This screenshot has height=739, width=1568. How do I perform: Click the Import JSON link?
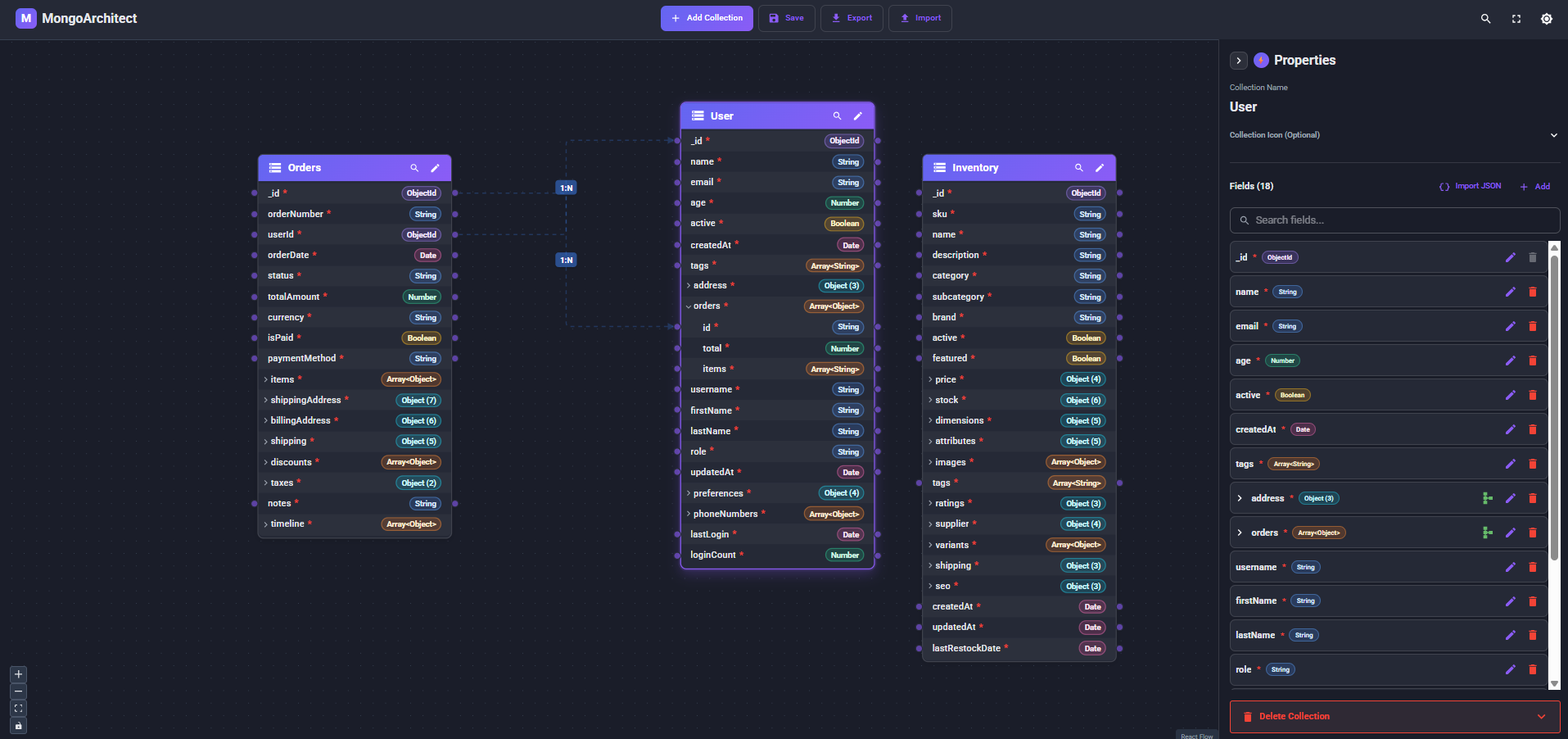tap(1471, 187)
